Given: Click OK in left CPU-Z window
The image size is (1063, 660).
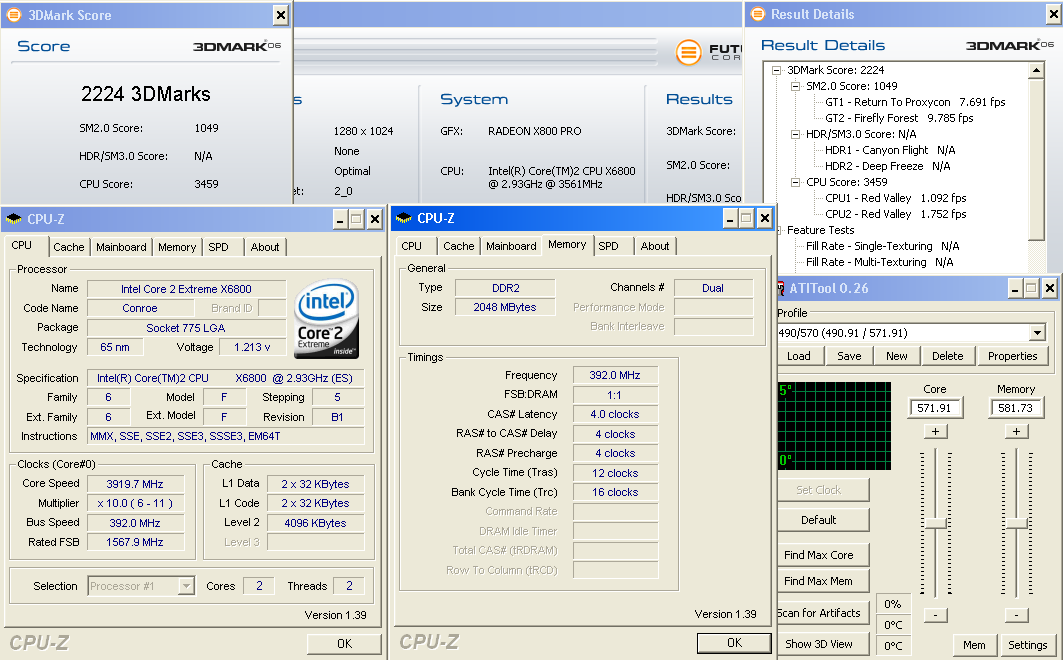Looking at the screenshot, I should pos(344,643).
